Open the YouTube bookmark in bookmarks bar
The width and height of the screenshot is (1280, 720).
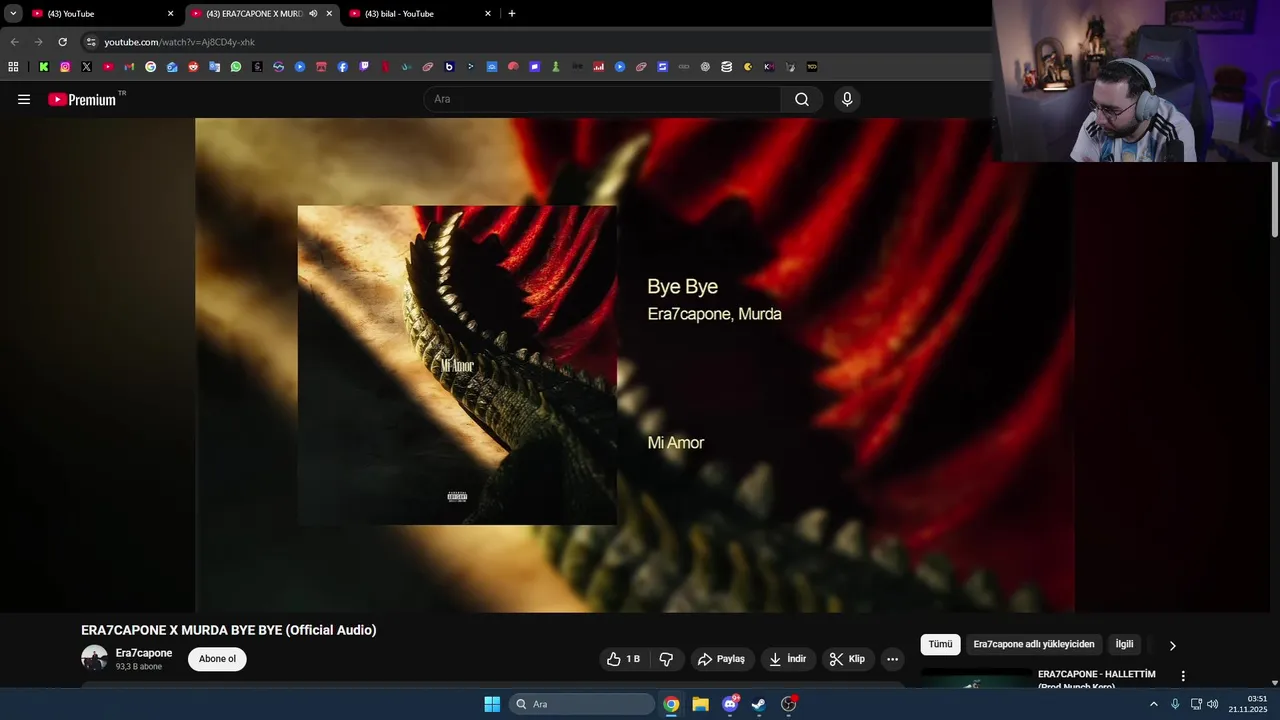(108, 67)
